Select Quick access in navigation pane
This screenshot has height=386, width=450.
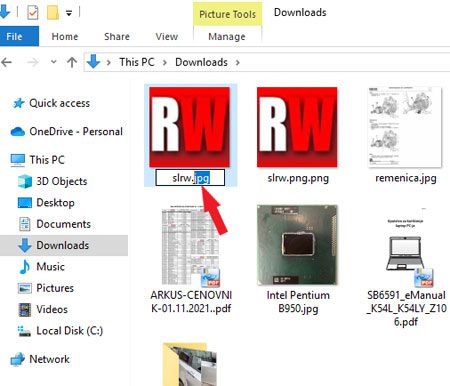click(60, 103)
